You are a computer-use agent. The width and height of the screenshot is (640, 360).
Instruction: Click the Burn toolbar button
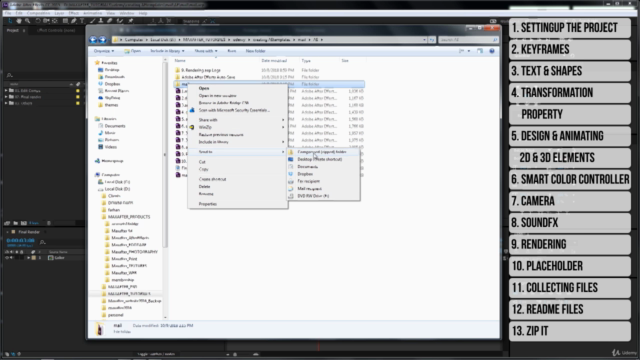pyautogui.click(x=232, y=51)
